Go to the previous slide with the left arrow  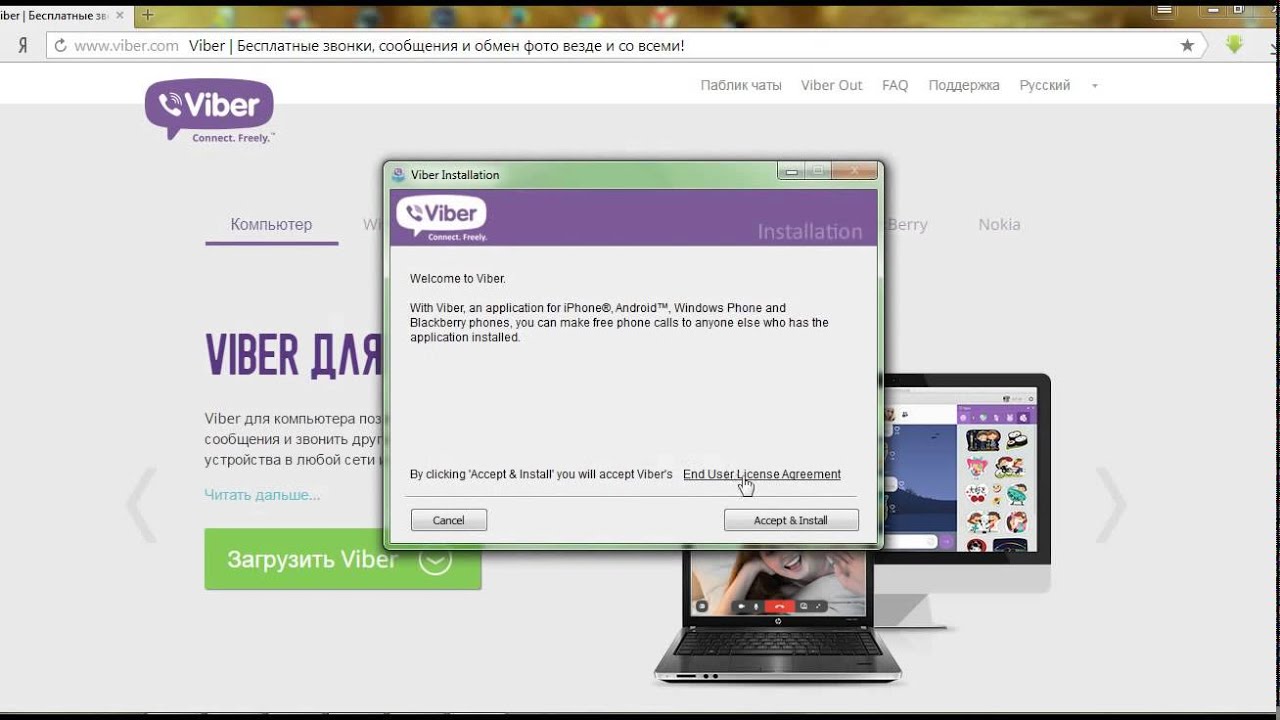(142, 504)
